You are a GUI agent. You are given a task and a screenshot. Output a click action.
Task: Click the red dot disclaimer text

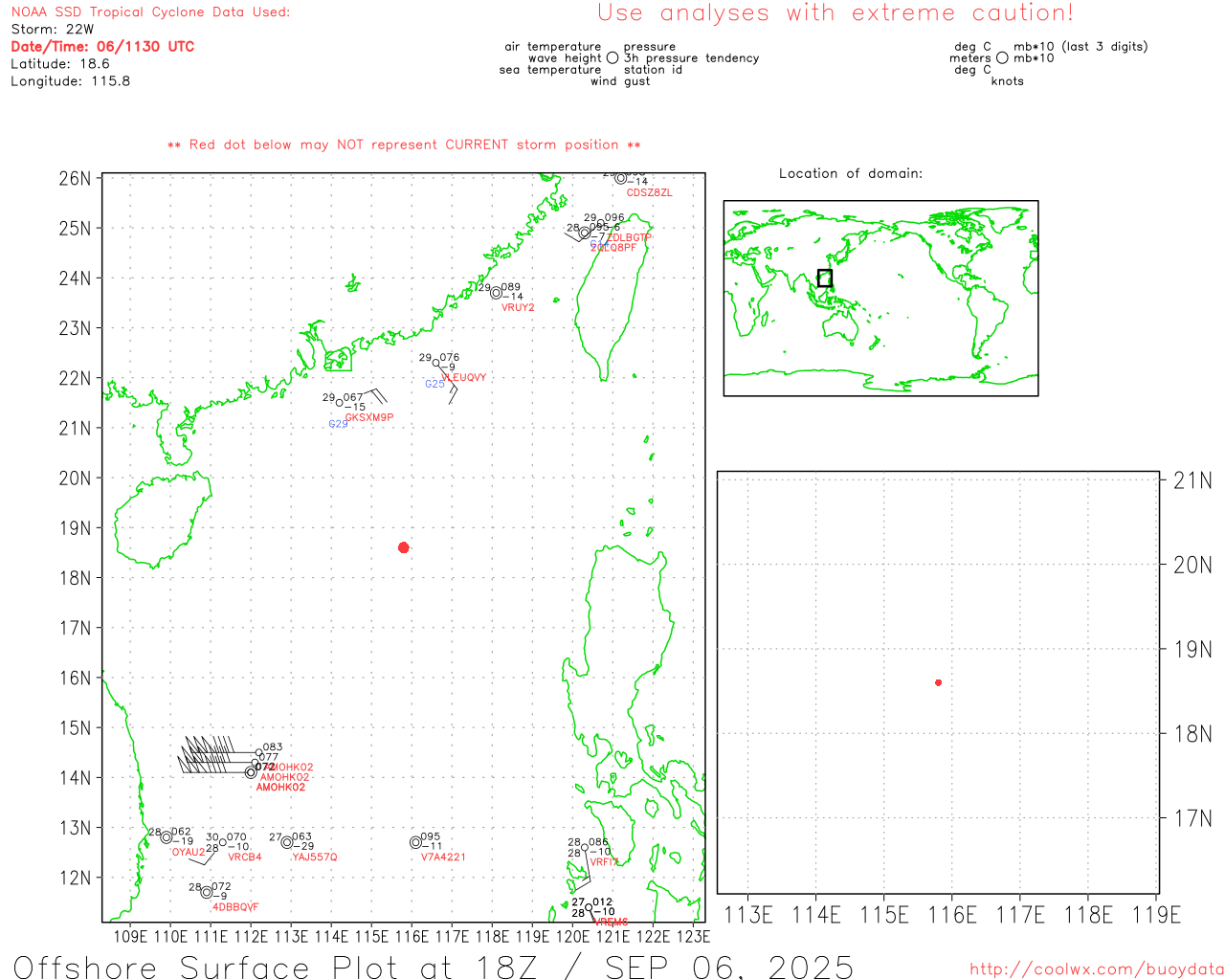(404, 145)
